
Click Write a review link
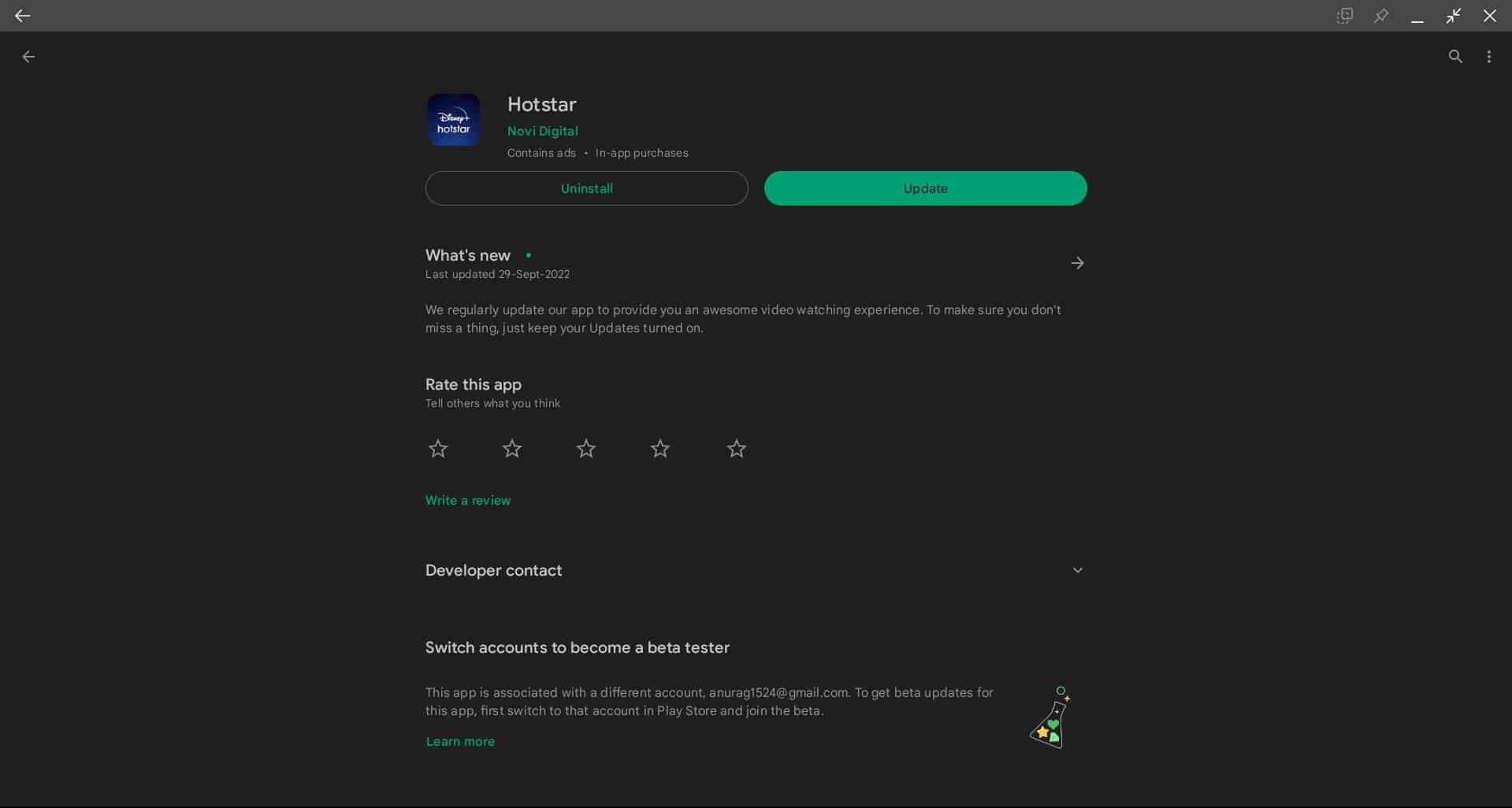tap(468, 500)
